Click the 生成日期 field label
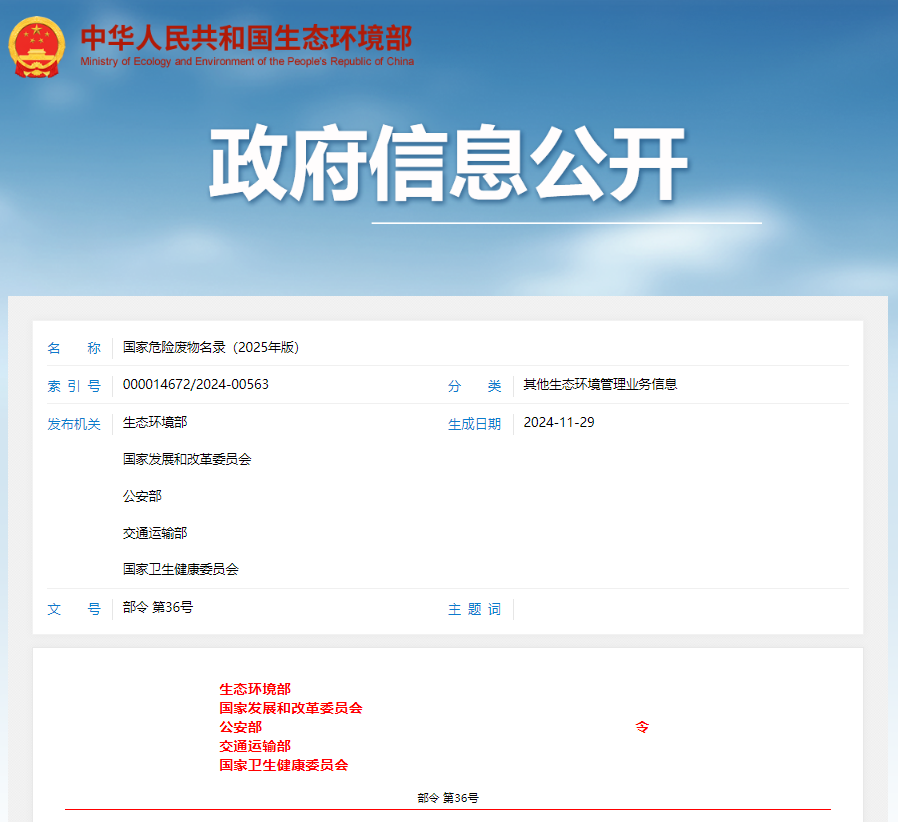Viewport: 898px width, 822px height. click(x=474, y=424)
